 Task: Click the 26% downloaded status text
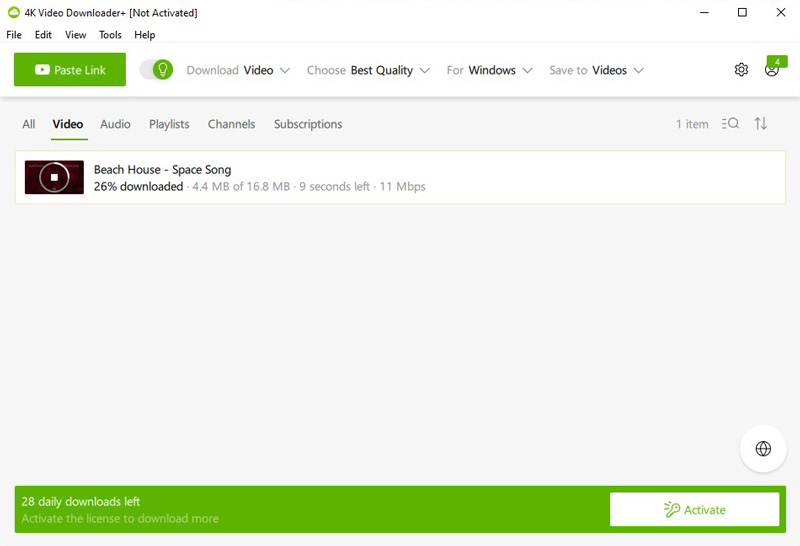pos(138,187)
